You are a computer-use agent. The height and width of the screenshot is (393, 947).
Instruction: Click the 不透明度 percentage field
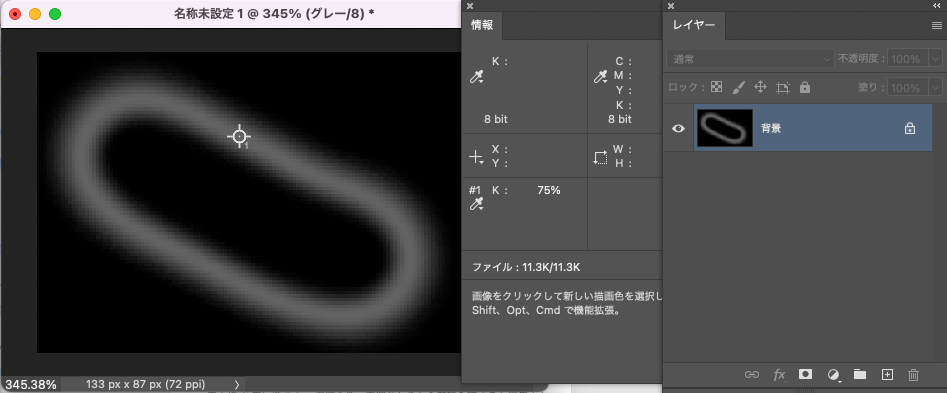[908, 59]
